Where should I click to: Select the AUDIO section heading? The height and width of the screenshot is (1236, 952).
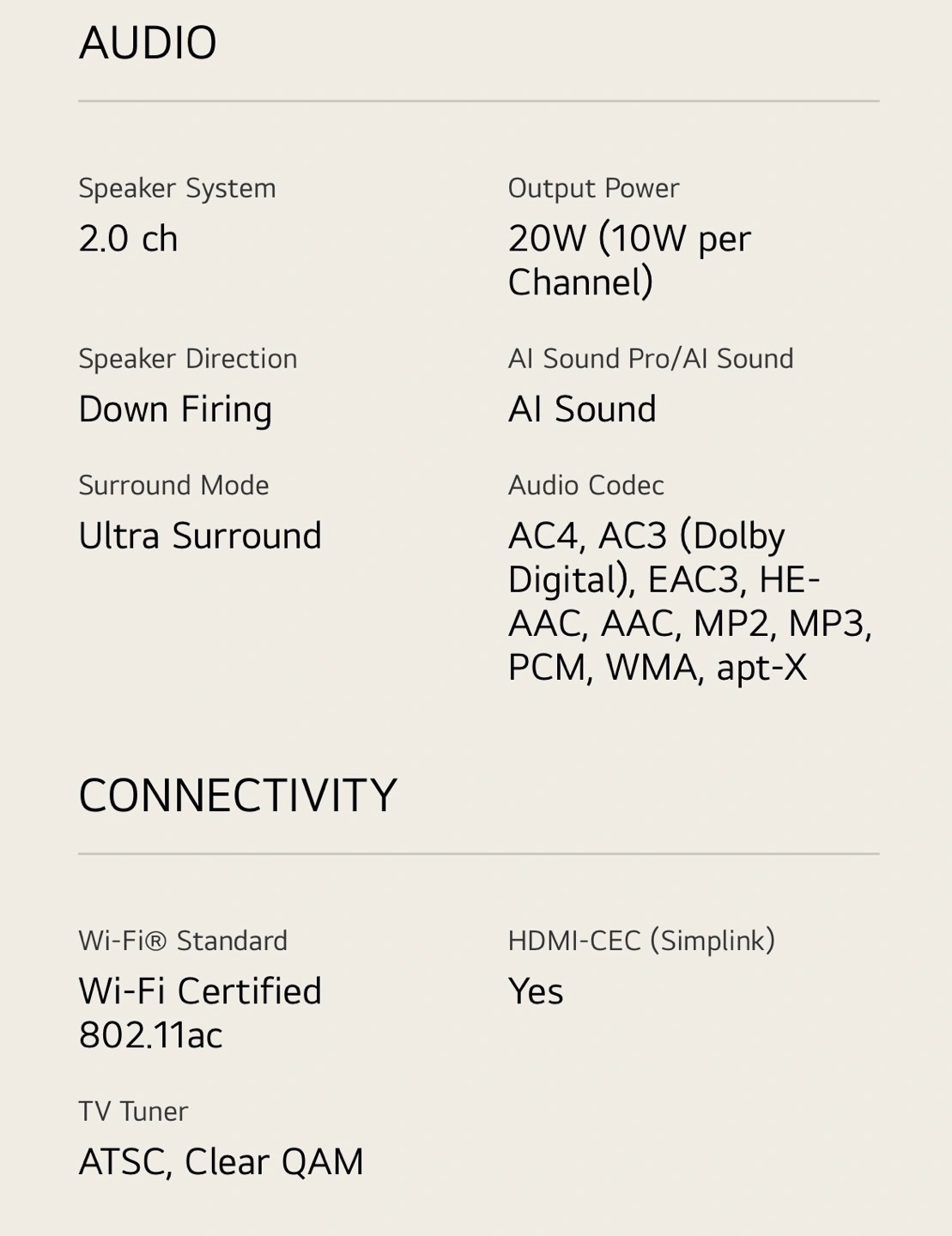coord(148,43)
